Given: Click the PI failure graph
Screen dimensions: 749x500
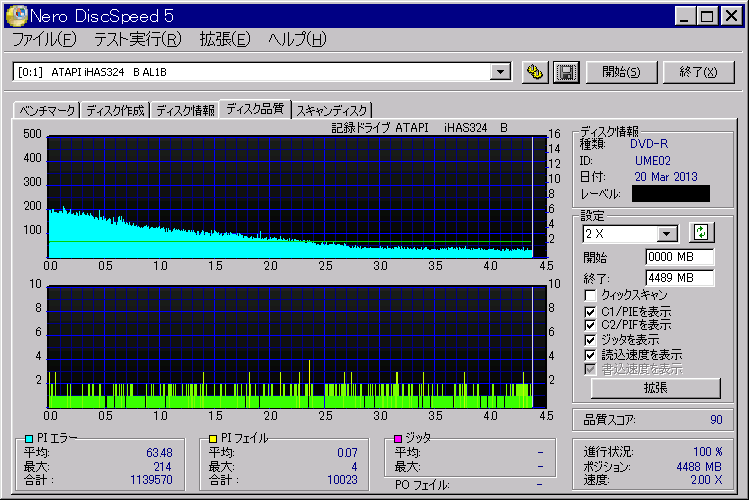Looking at the screenshot, I should 297,347.
